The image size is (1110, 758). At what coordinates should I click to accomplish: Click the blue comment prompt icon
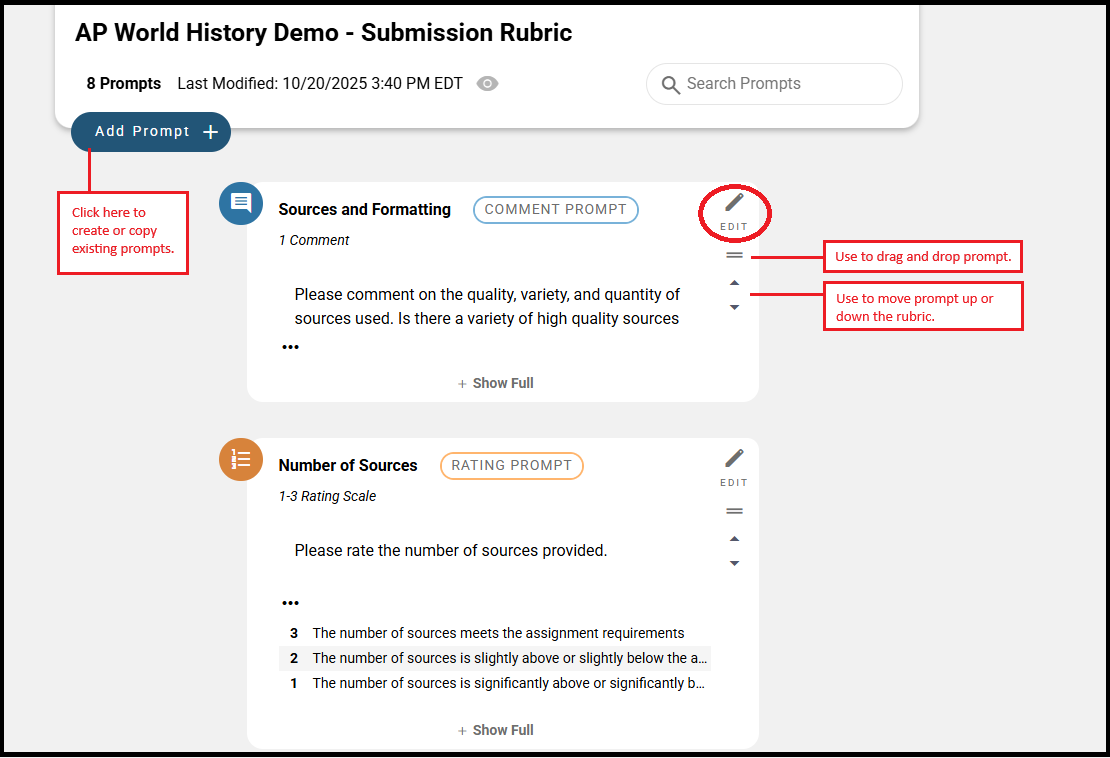coord(241,203)
